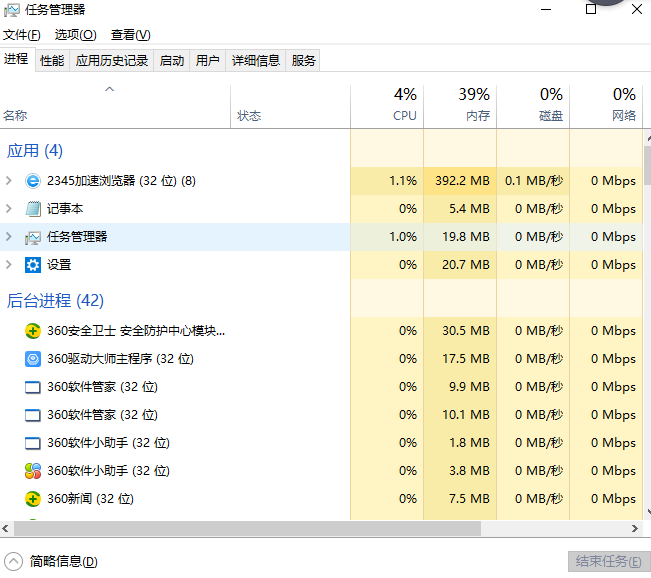Open the 文件(F) menu
Image resolution: width=651 pixels, height=578 pixels.
tap(22, 35)
